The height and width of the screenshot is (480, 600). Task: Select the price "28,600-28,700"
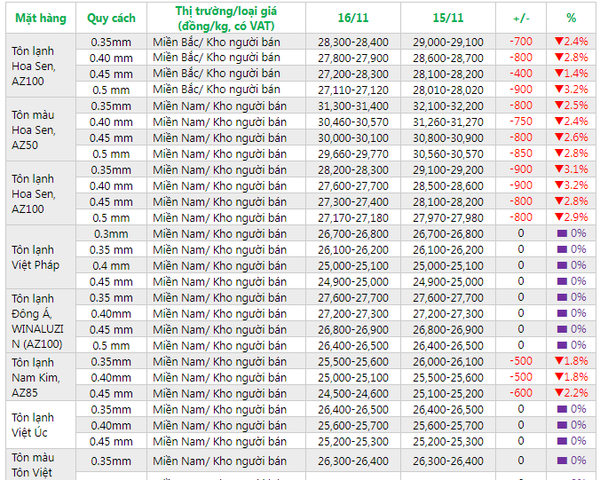point(448,58)
